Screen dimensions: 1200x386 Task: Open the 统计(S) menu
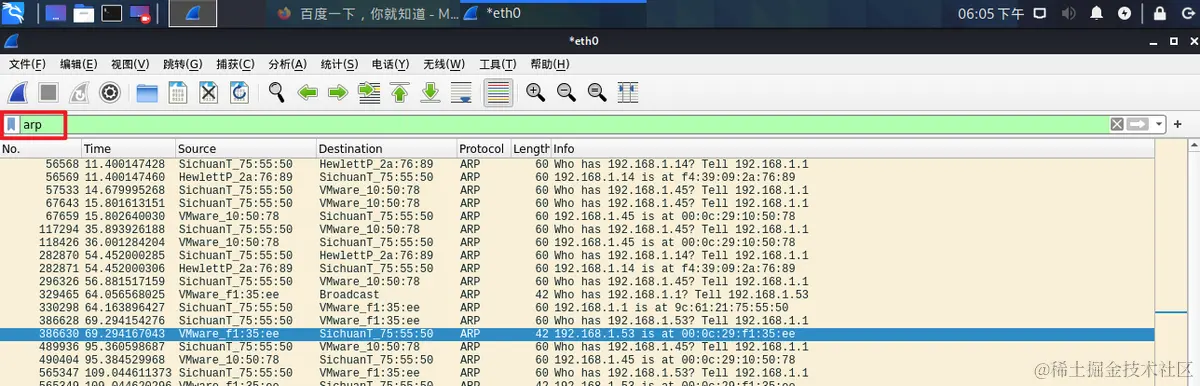(339, 64)
